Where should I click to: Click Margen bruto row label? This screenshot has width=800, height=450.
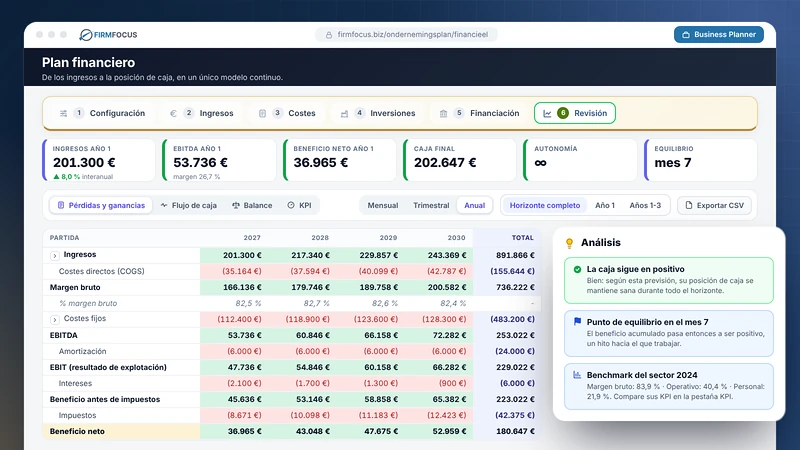pos(75,287)
